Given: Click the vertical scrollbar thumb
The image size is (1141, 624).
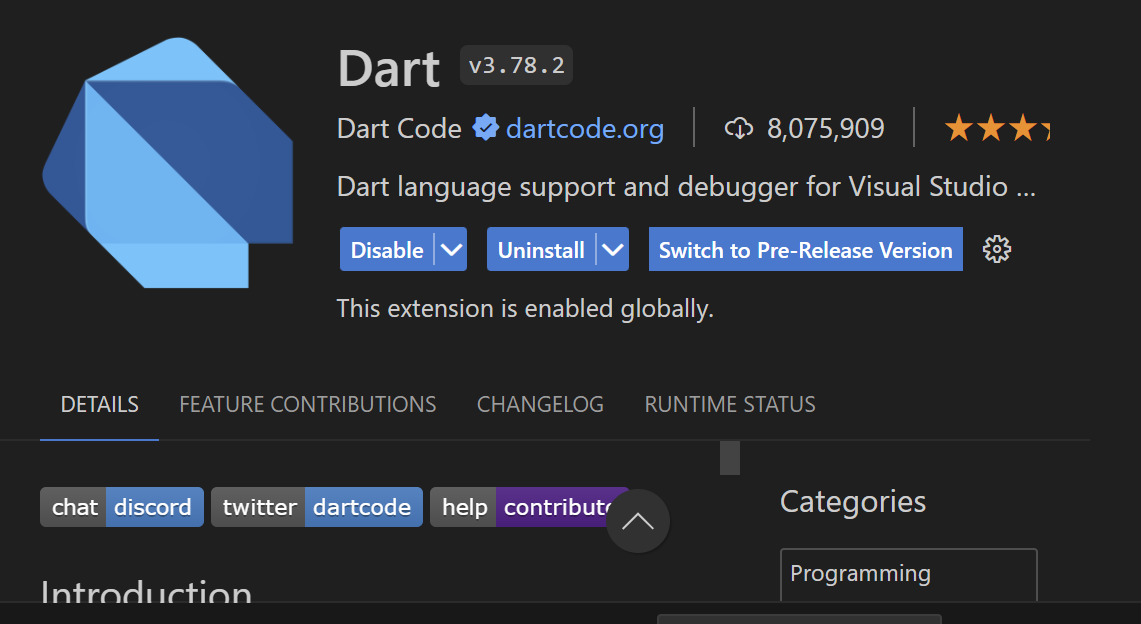Looking at the screenshot, I should pos(730,458).
